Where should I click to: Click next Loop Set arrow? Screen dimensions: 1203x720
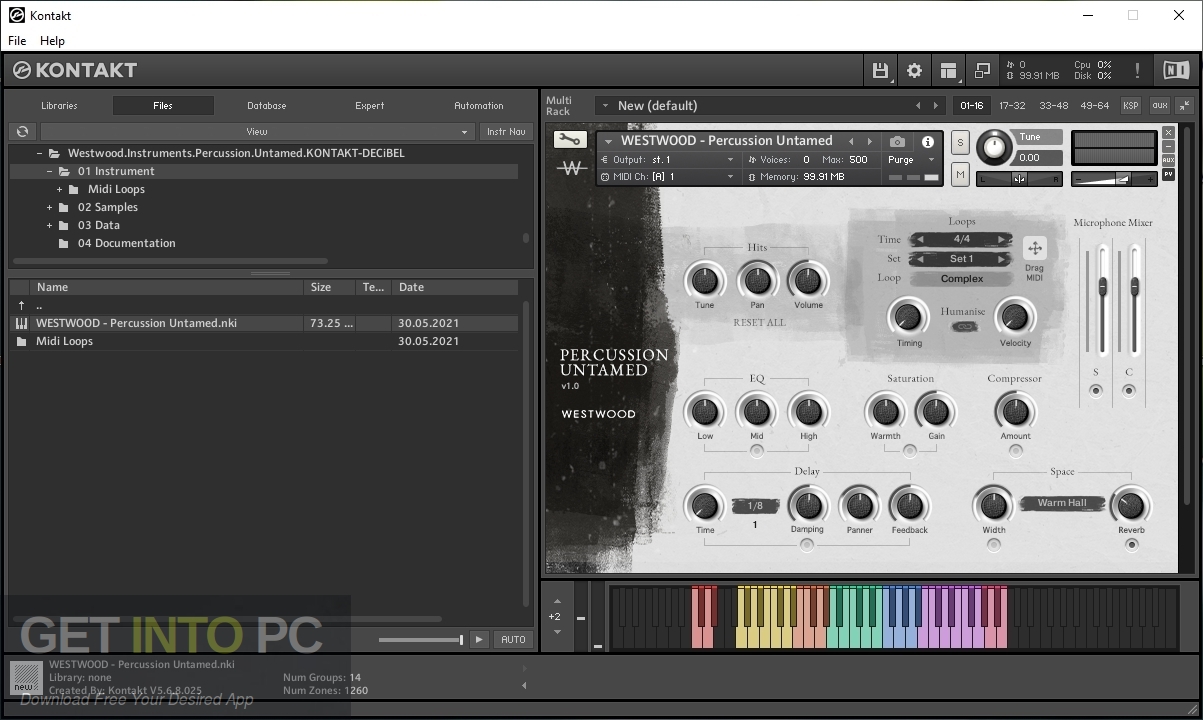click(1001, 259)
